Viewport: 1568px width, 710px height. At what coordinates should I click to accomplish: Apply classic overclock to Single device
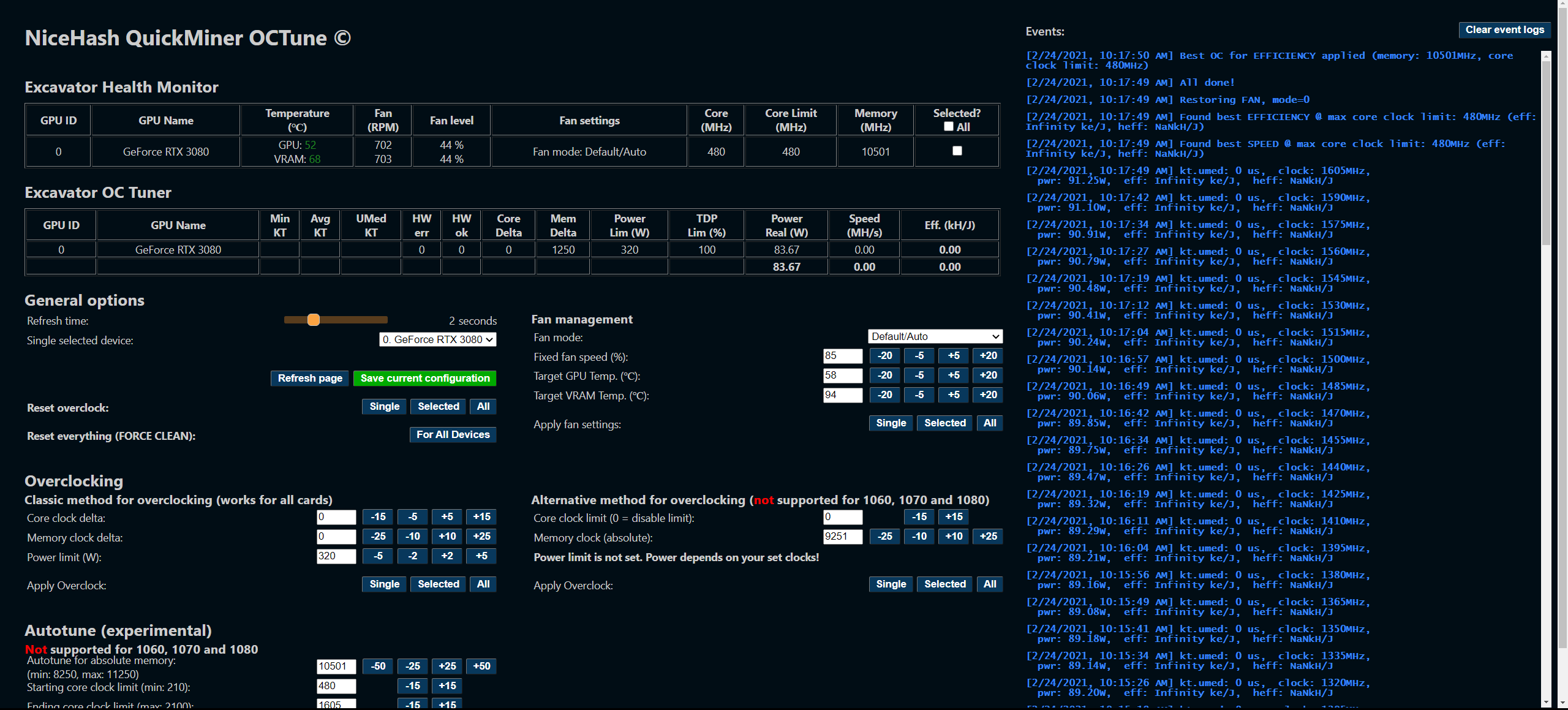[384, 584]
